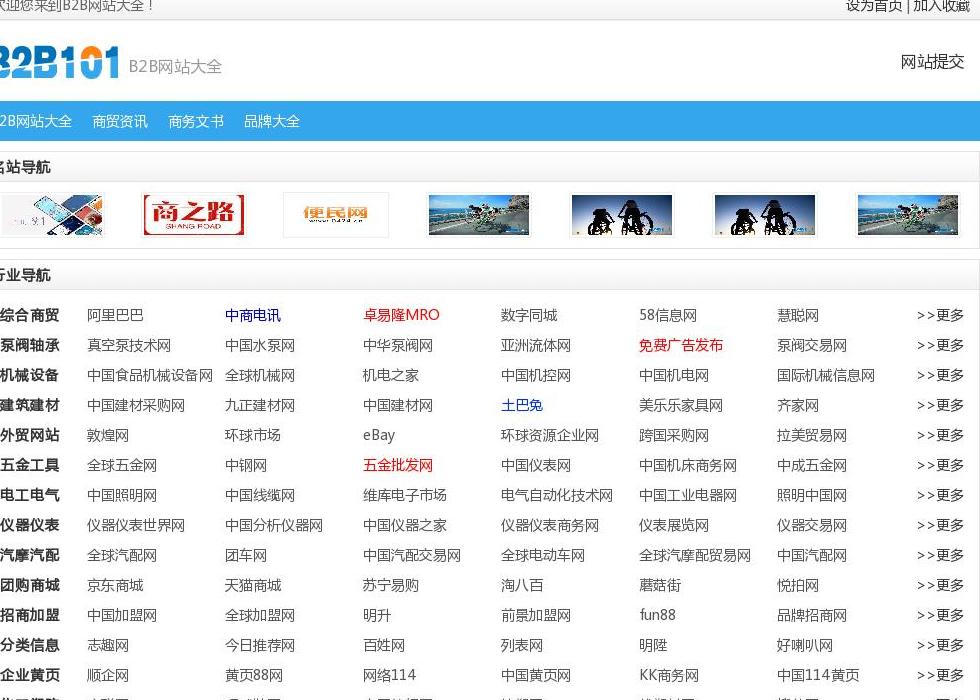
Task: Expand more links for 汽摩汽配 row
Action: [940, 555]
